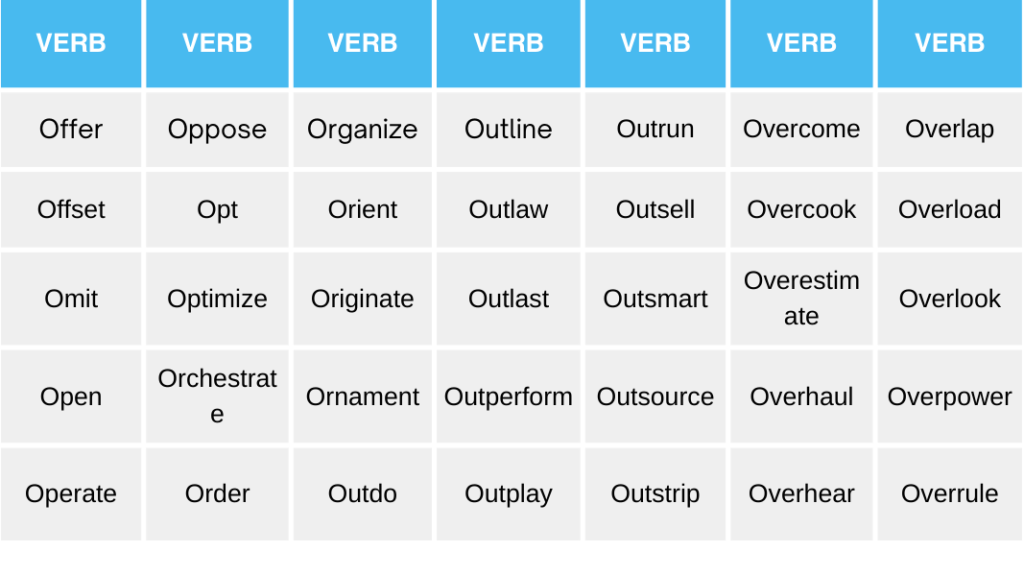Click the word Outstrip
1024x576 pixels.
point(655,494)
